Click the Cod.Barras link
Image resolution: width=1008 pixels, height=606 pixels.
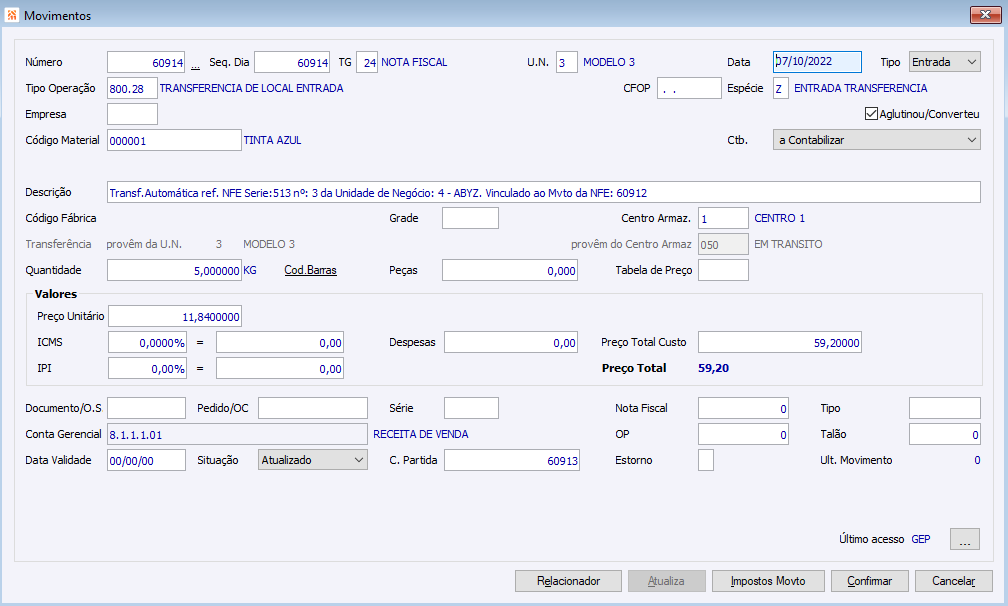pos(310,271)
